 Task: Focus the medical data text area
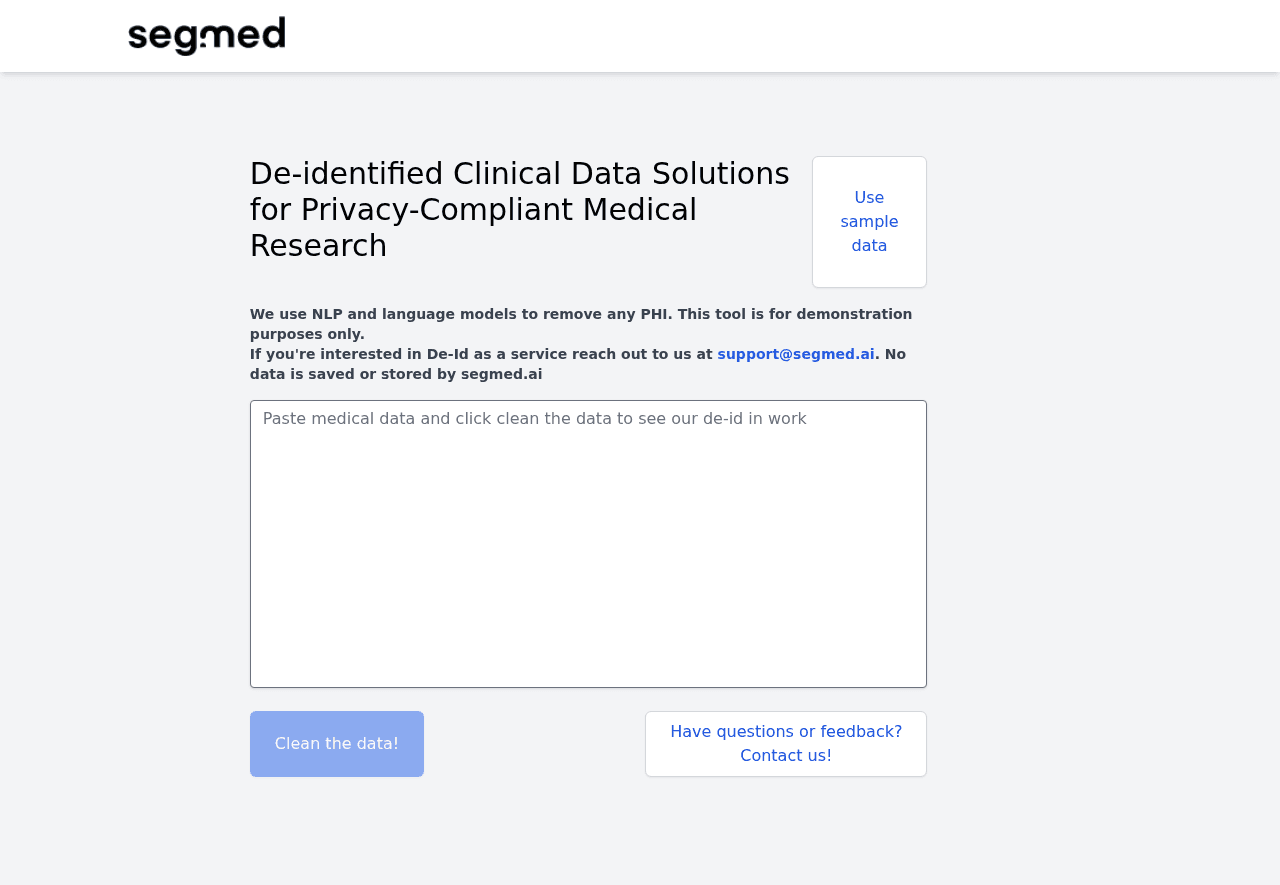tap(588, 543)
